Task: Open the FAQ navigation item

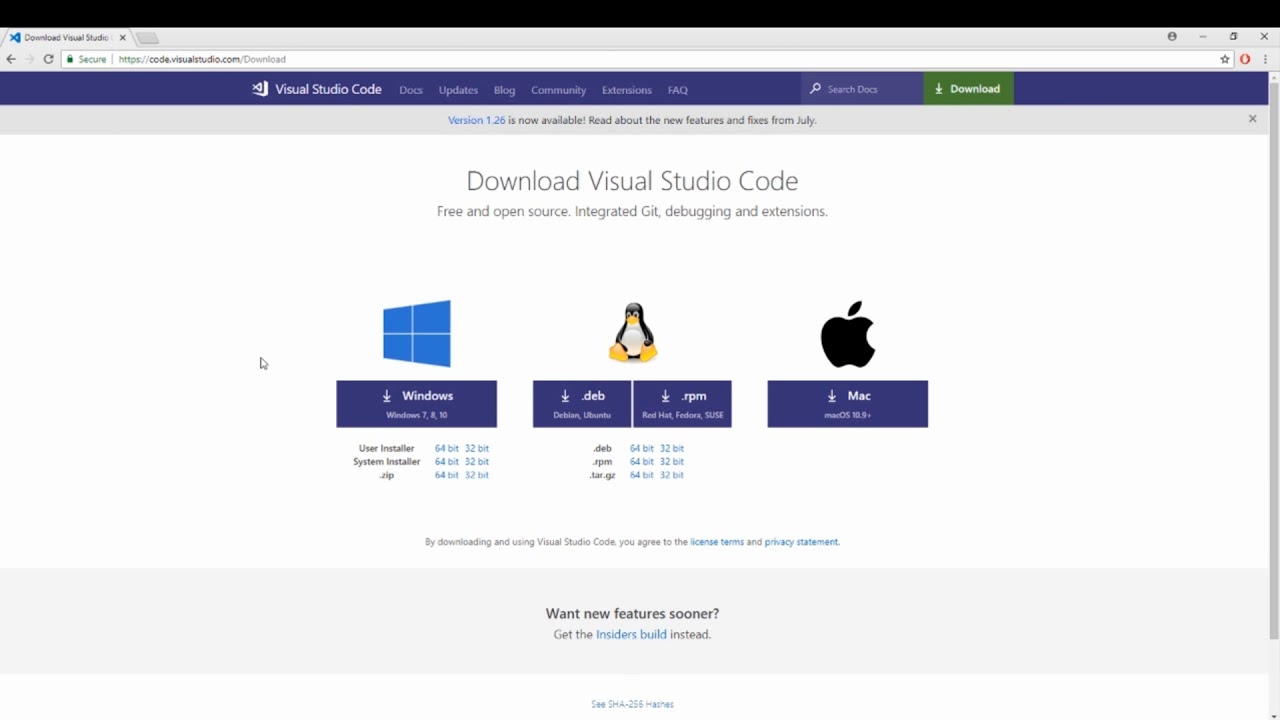Action: click(x=678, y=90)
